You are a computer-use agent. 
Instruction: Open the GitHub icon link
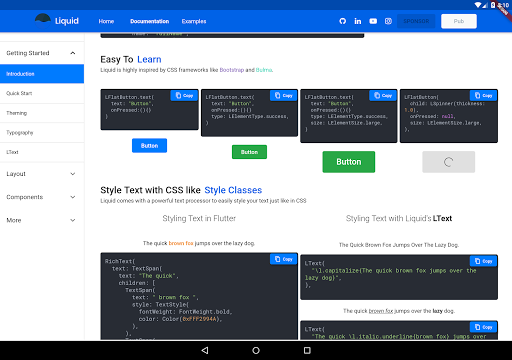[343, 21]
